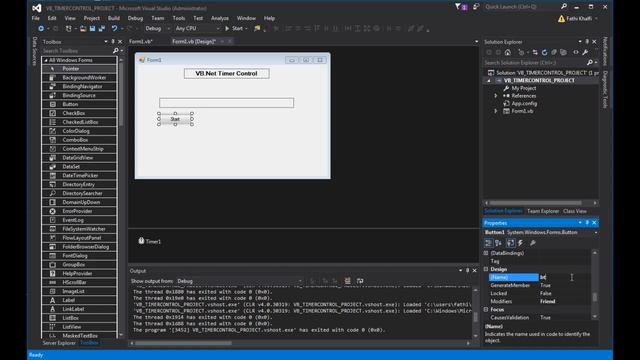Open the Any CPU platform dropdown
This screenshot has width=640, height=360.
(198, 29)
